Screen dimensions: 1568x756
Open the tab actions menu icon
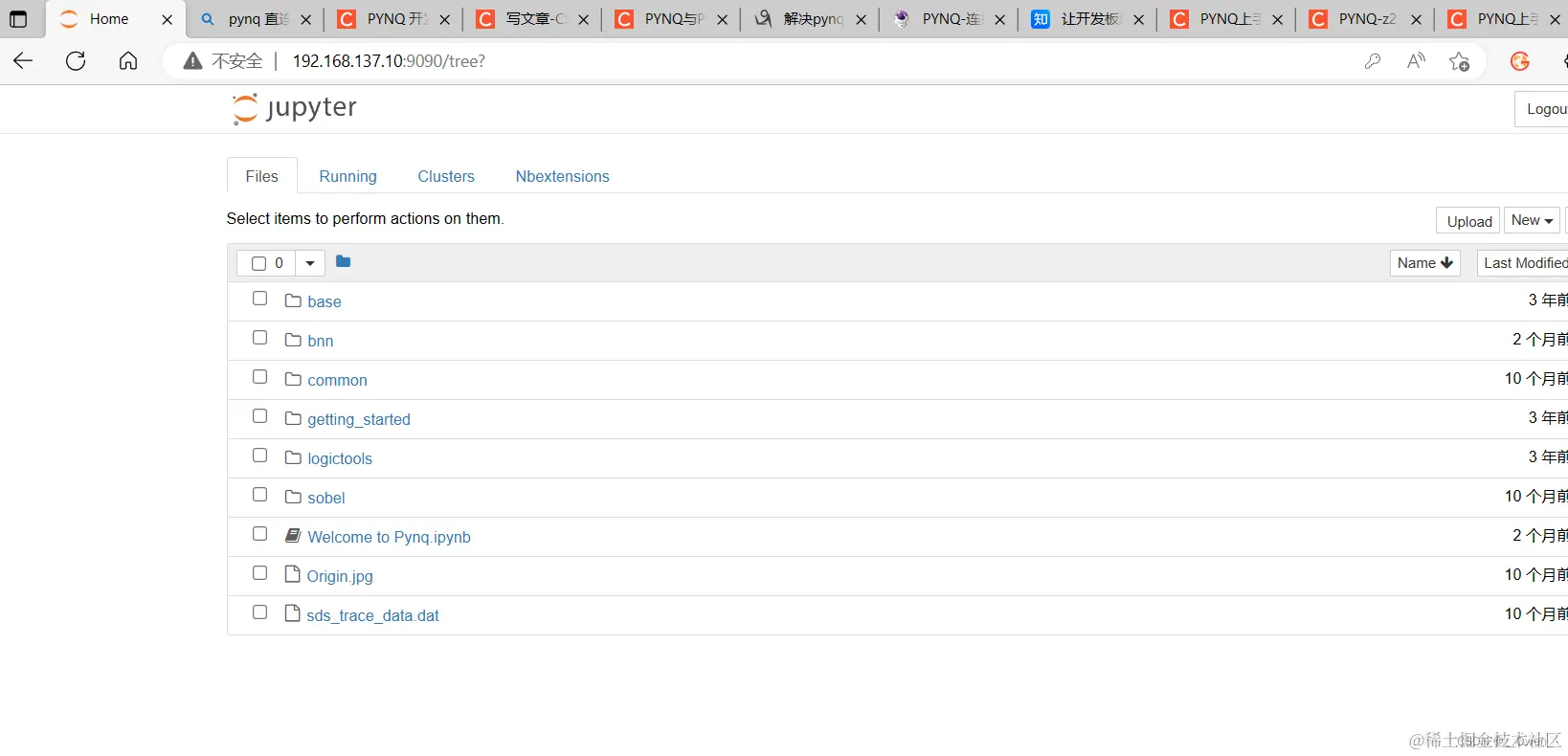(18, 19)
